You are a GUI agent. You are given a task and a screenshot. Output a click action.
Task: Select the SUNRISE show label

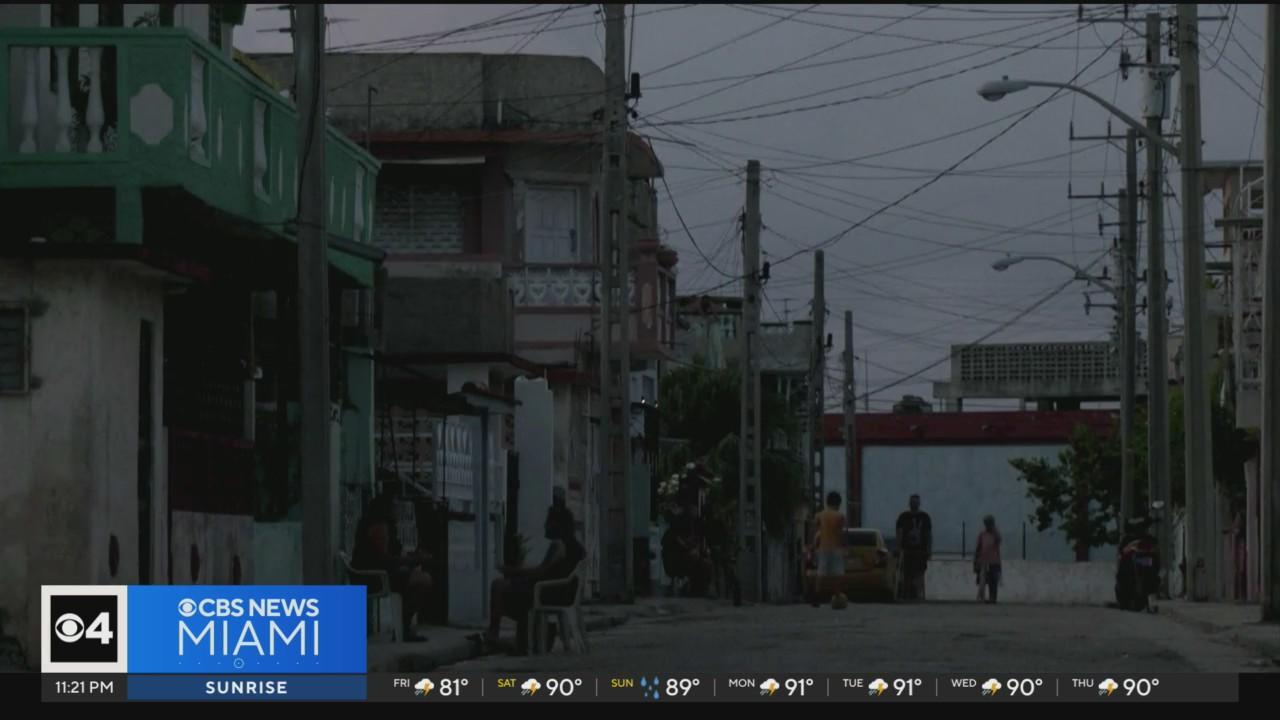246,687
